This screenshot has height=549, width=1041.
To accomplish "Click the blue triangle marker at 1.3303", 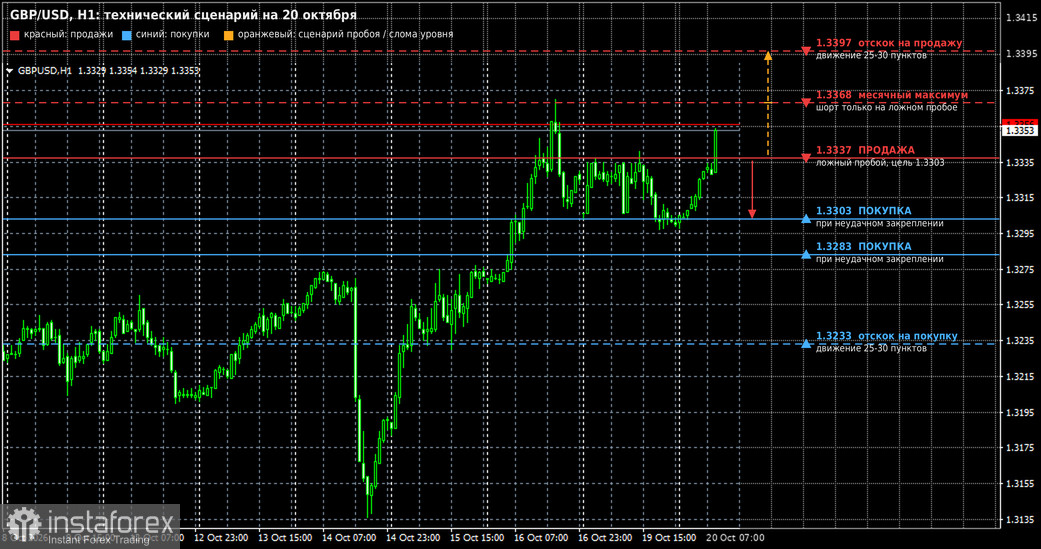I will tap(806, 218).
